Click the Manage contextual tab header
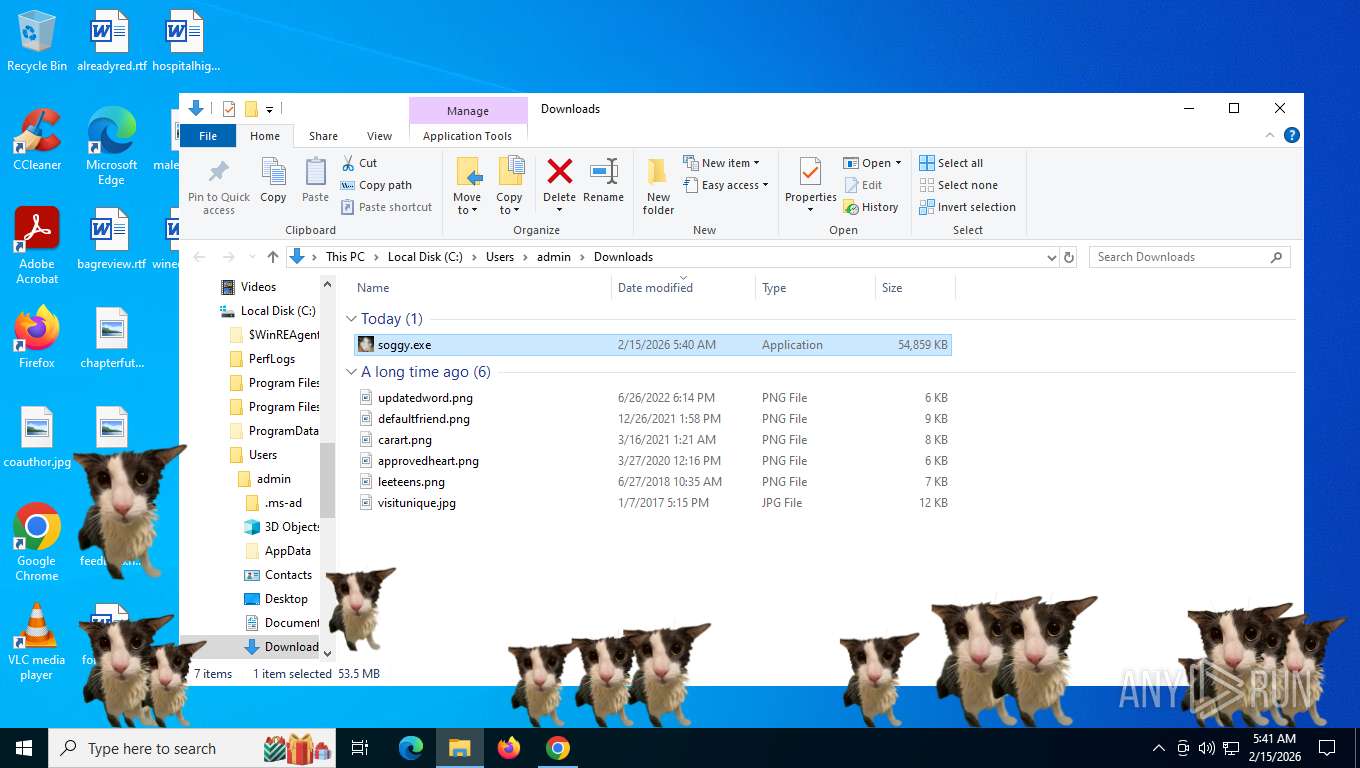This screenshot has height=768, width=1360. point(468,111)
